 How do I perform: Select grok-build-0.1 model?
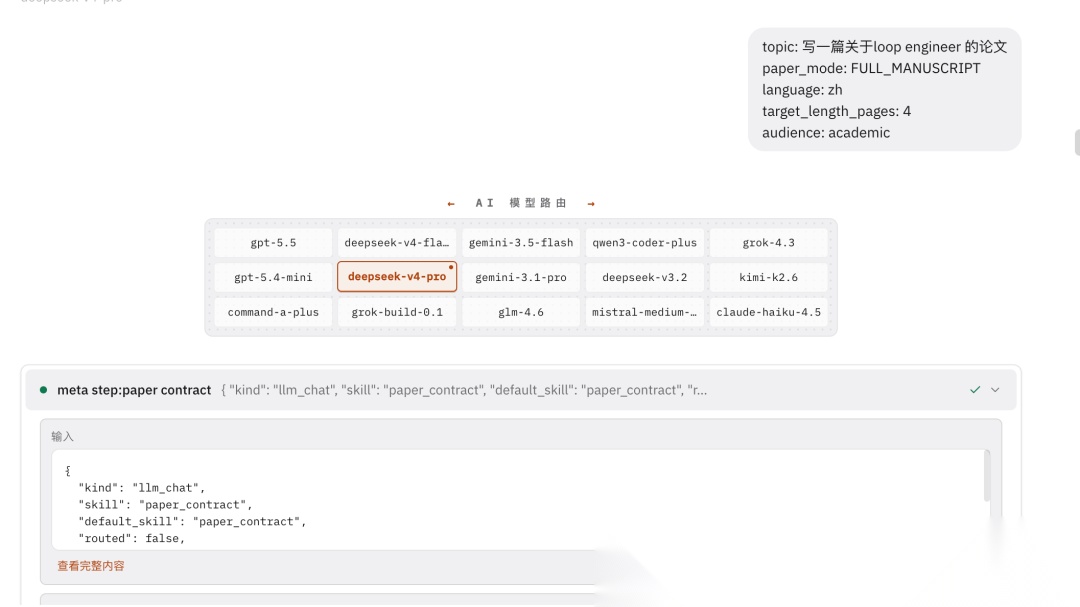pyautogui.click(x=397, y=312)
